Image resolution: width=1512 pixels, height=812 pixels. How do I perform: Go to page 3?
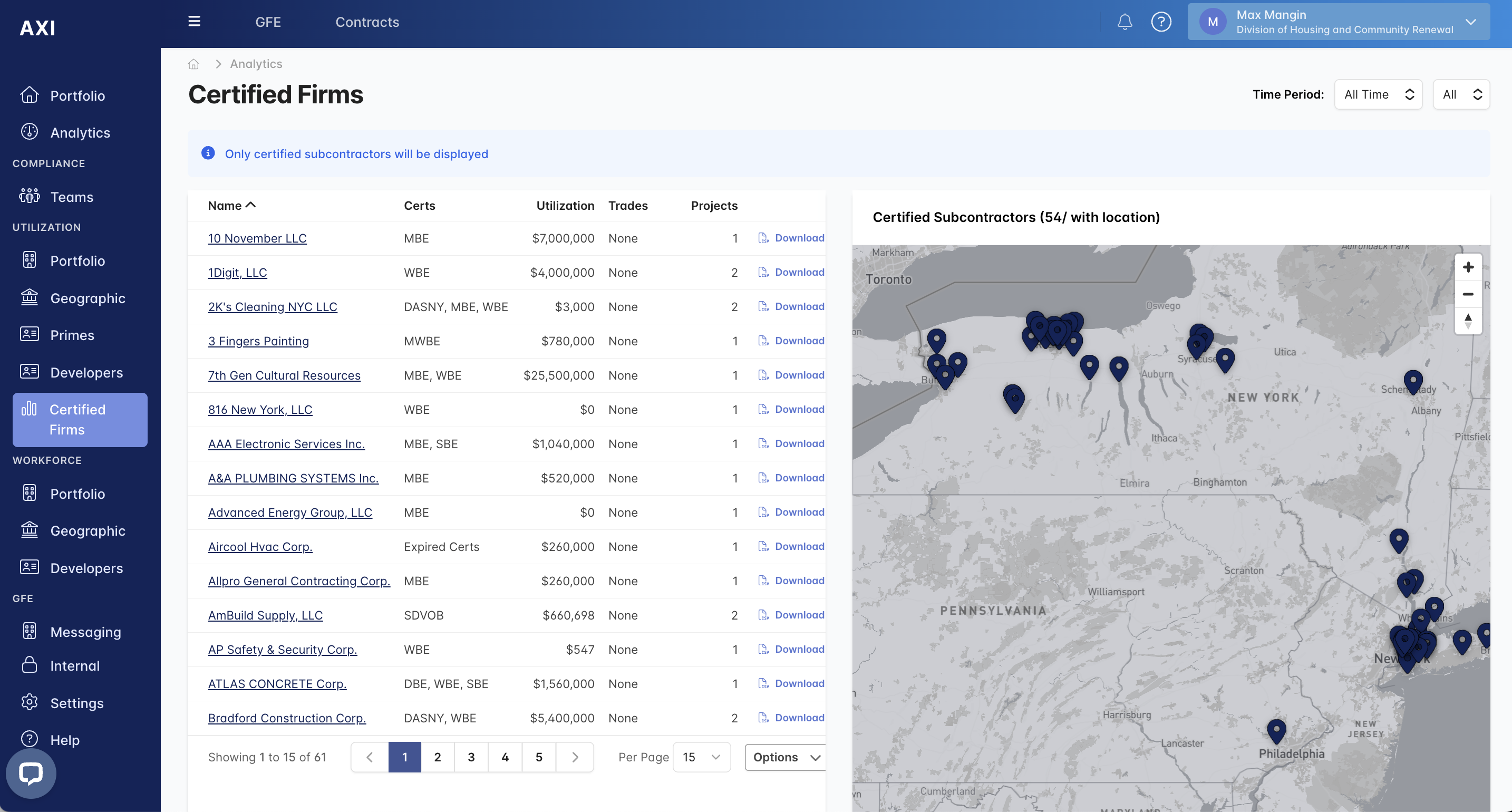pyautogui.click(x=471, y=757)
